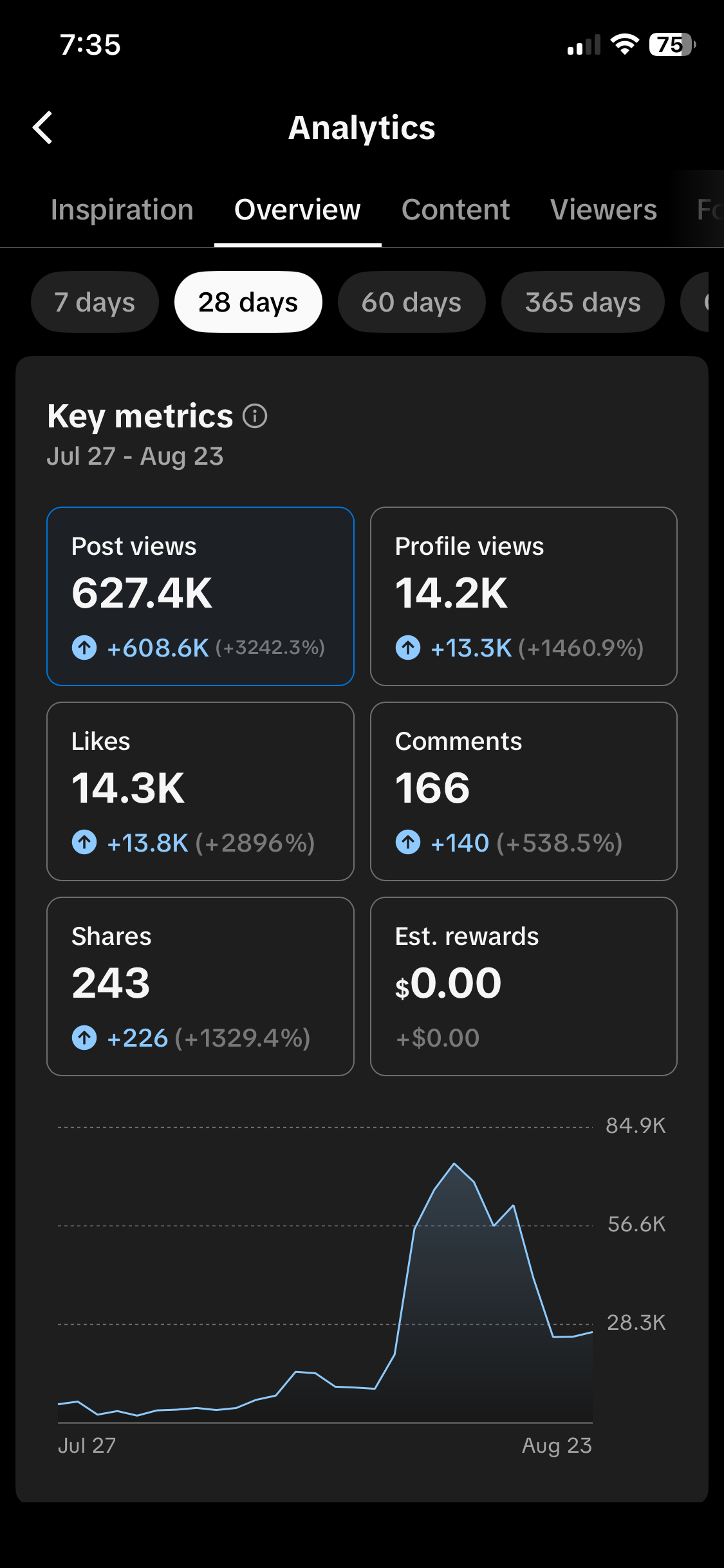The height and width of the screenshot is (1568, 724).
Task: Select the Post views metric card
Action: pyautogui.click(x=200, y=596)
